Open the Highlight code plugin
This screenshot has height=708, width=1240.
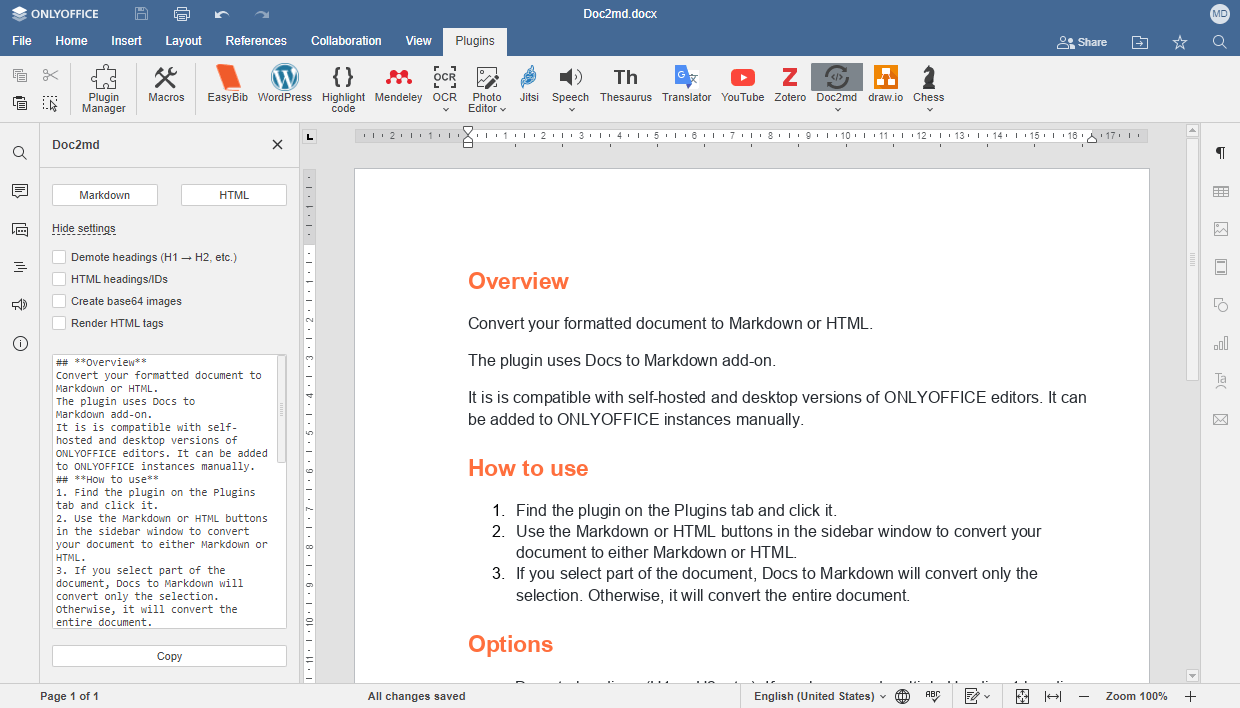(x=343, y=89)
